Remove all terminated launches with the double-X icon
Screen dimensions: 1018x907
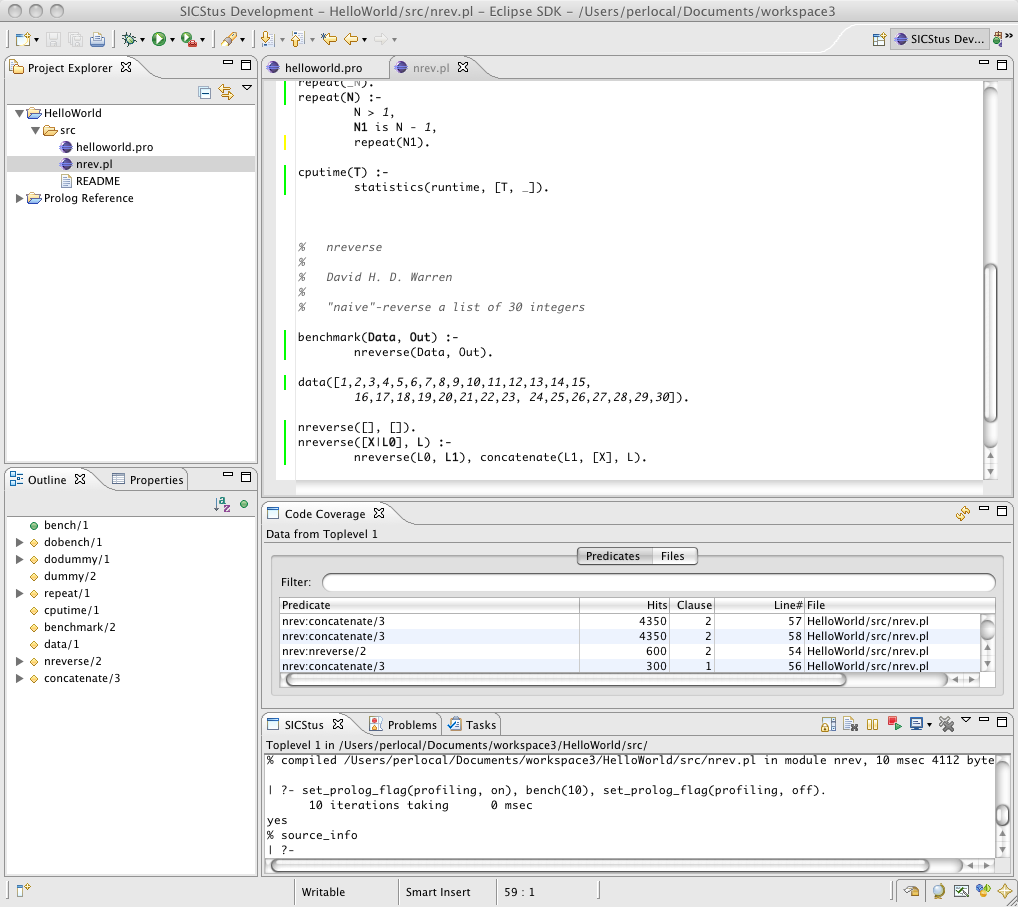click(947, 724)
